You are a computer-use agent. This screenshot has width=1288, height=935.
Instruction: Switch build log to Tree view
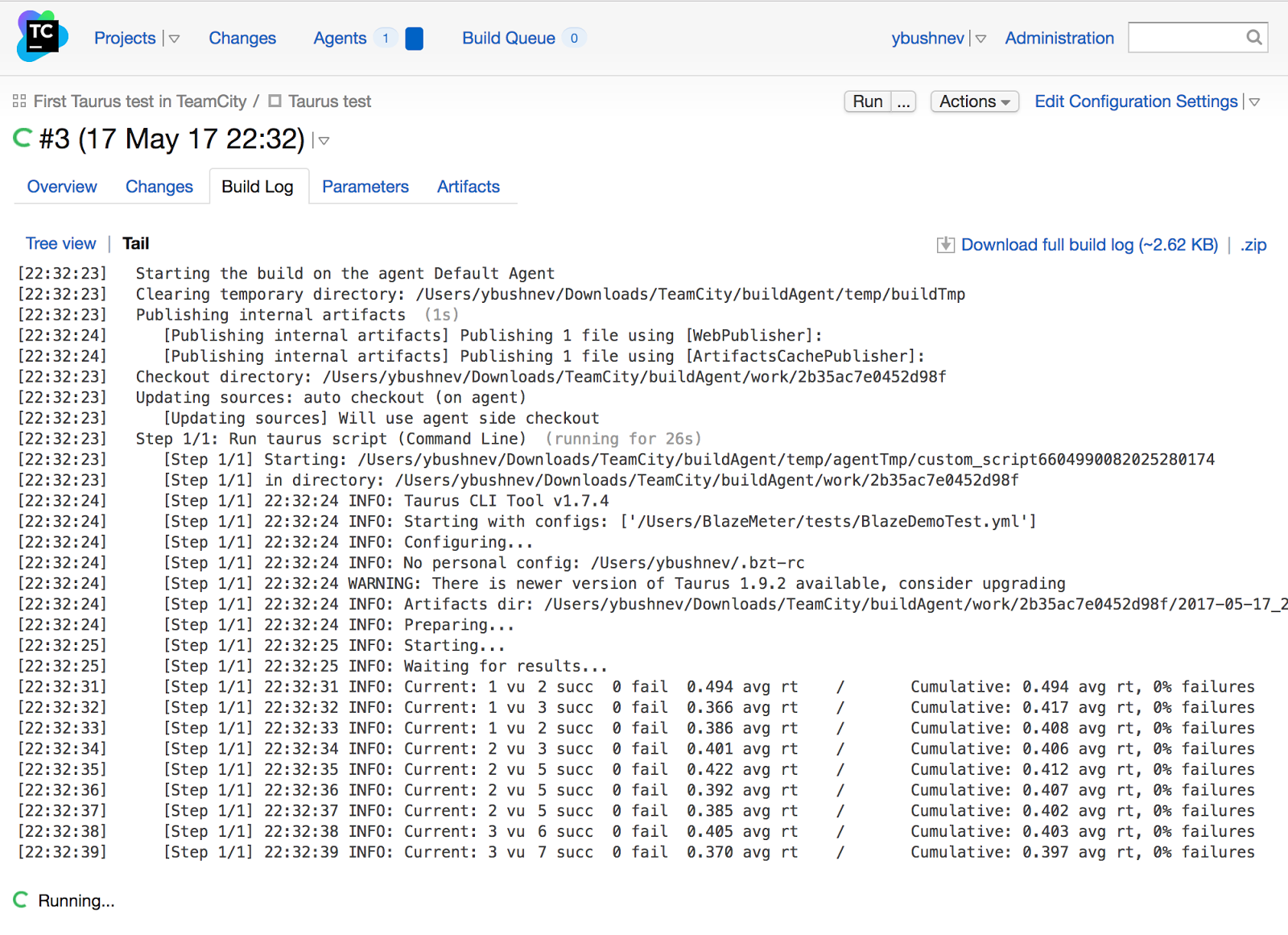coord(60,243)
